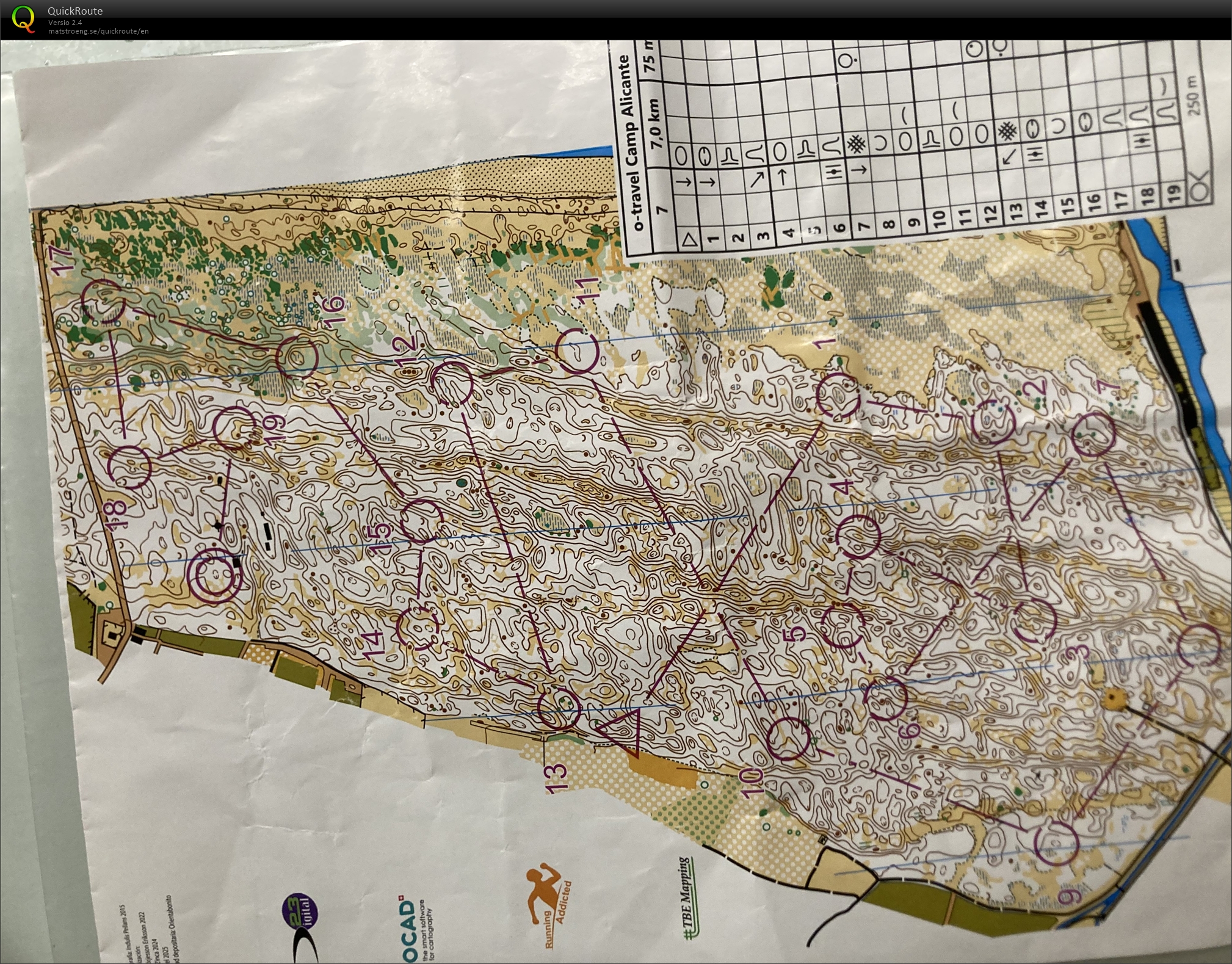Click the start triangle in description table
Image resolution: width=1232 pixels, height=964 pixels.
689,239
